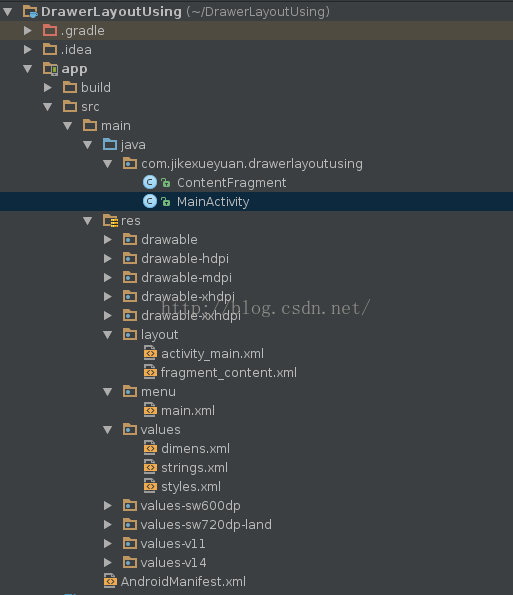Select the MainActivity class name
513x595 pixels.
coord(213,202)
